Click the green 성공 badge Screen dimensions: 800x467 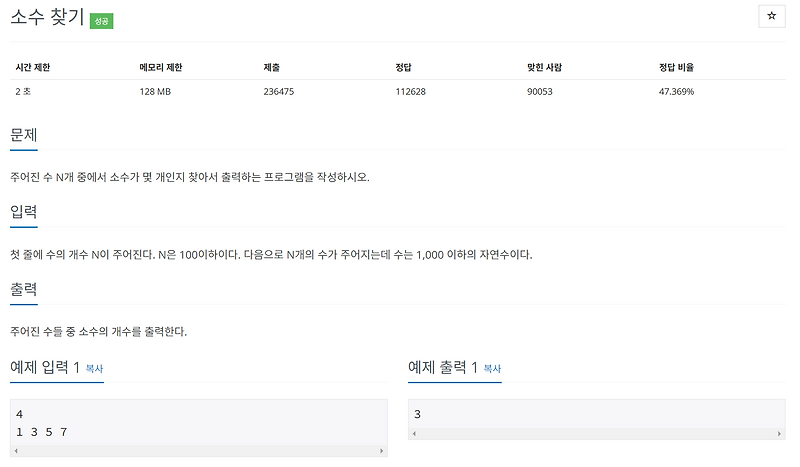(102, 21)
